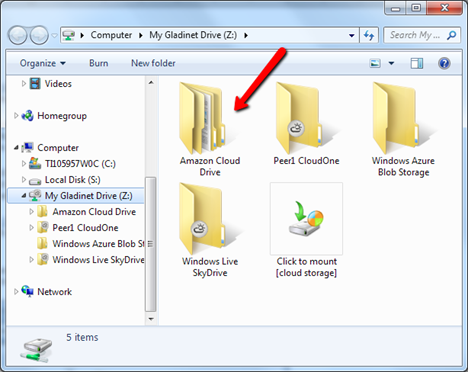Open the Help icon
Viewport: 468px width, 372px height.
(x=444, y=63)
